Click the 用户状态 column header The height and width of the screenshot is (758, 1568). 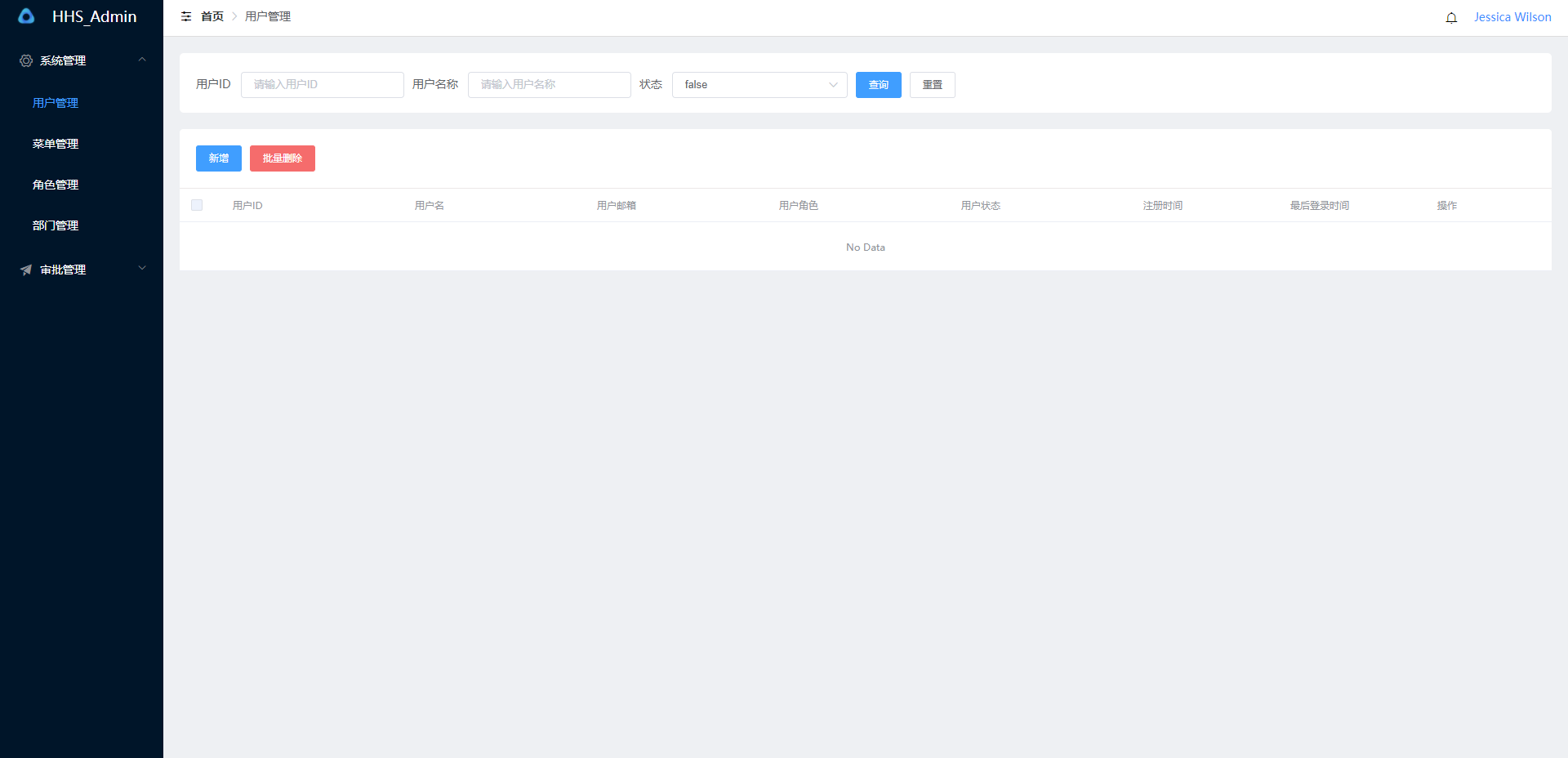coord(981,206)
